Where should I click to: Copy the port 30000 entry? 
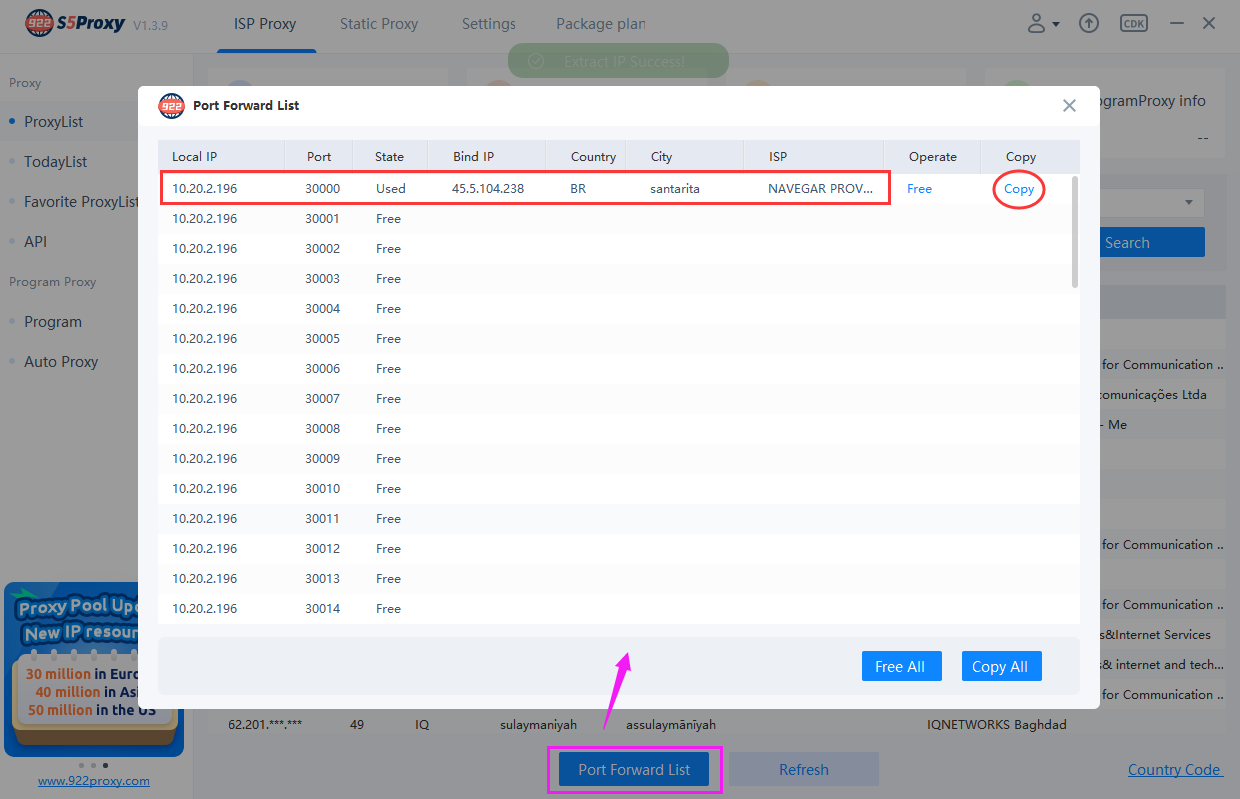click(1019, 188)
